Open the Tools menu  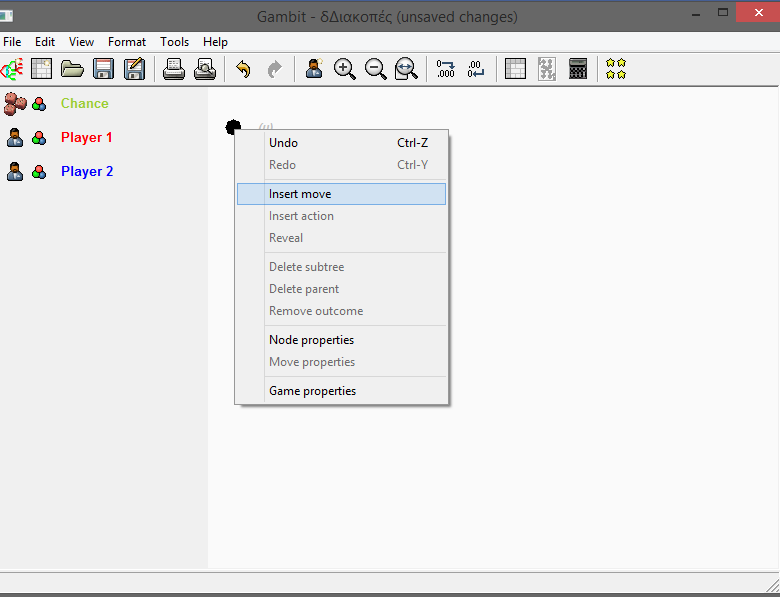tap(175, 42)
